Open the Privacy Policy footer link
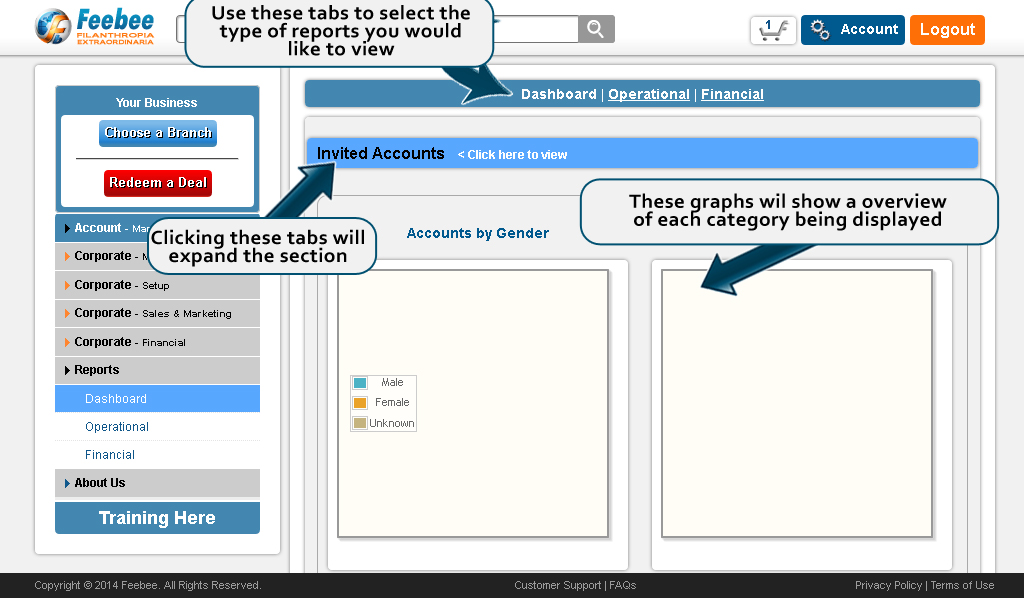The image size is (1024, 598). tap(888, 586)
